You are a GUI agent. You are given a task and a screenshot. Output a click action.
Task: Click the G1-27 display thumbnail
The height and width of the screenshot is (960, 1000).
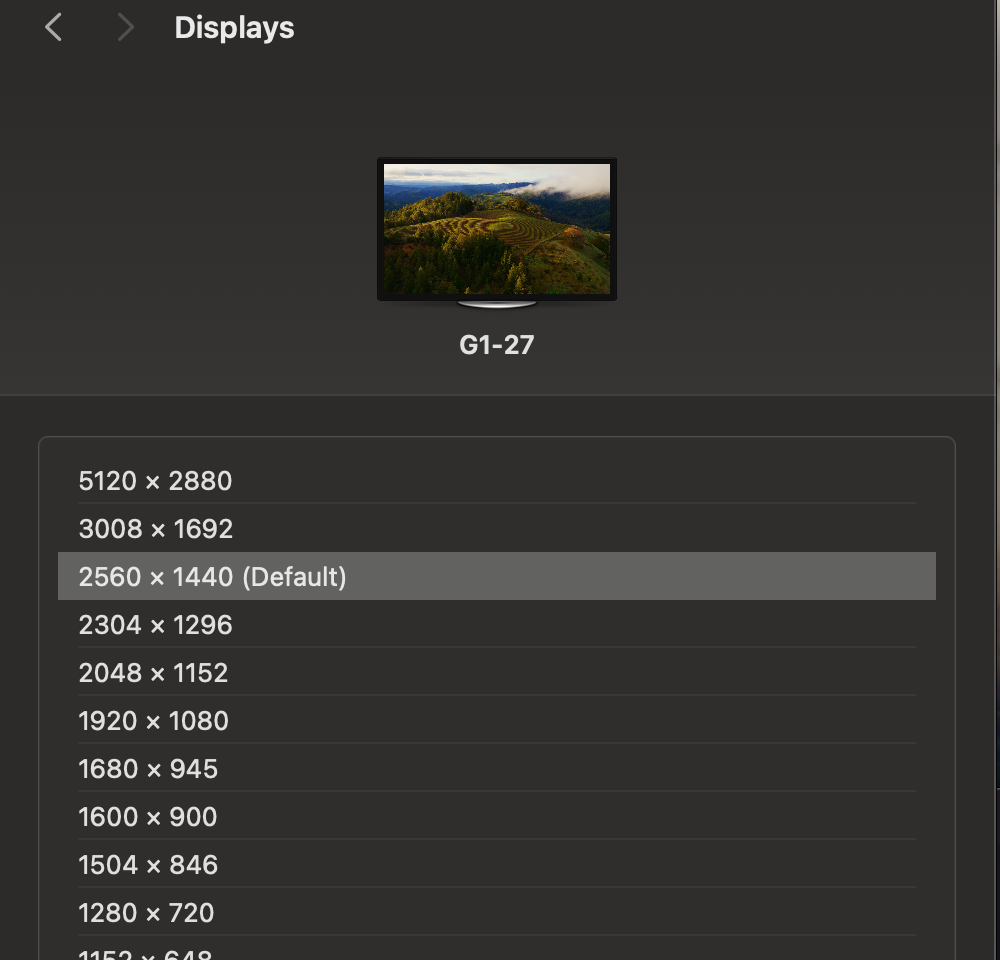pyautogui.click(x=497, y=228)
